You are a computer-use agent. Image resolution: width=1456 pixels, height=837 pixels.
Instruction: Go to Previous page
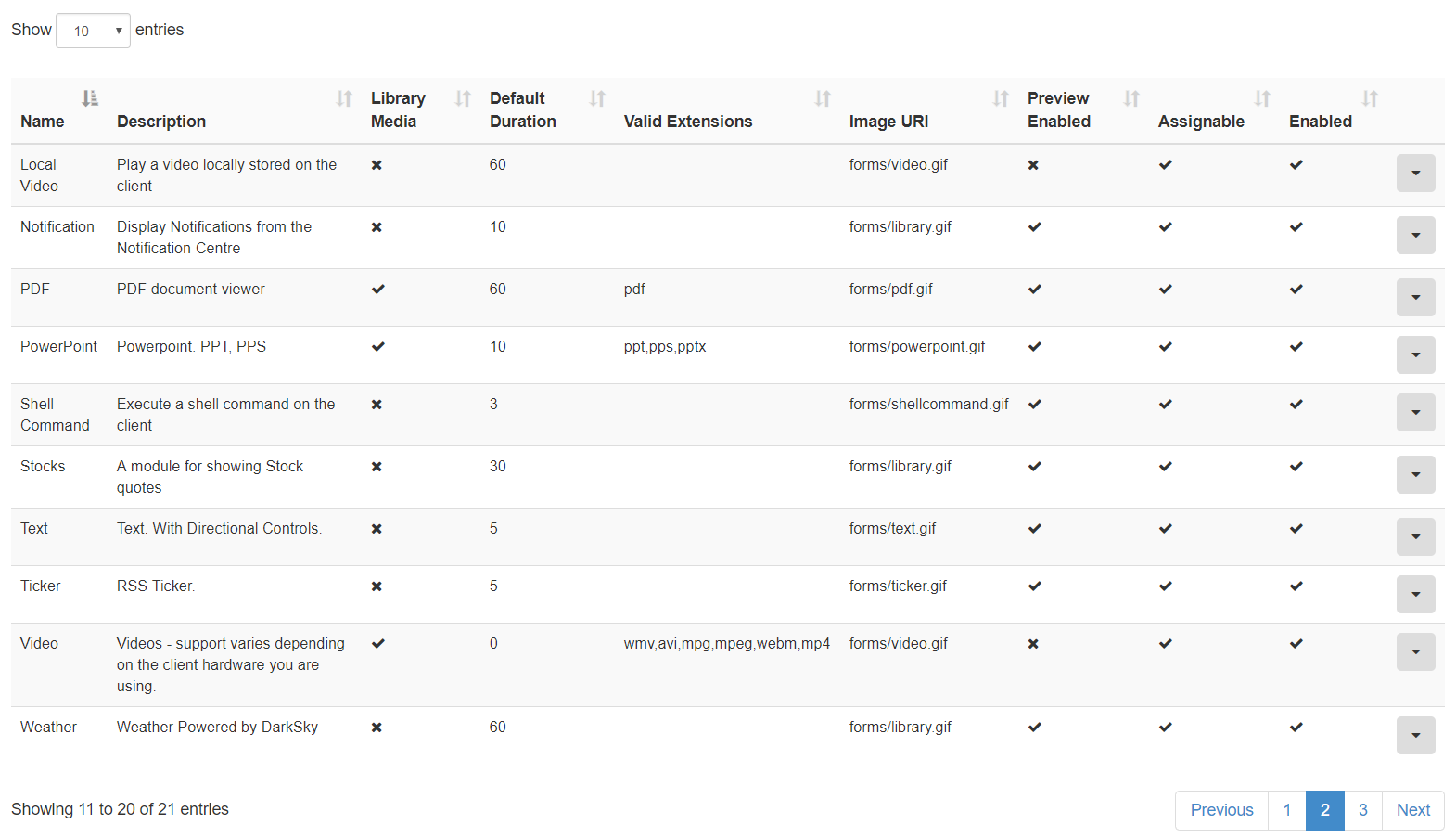click(x=1221, y=810)
